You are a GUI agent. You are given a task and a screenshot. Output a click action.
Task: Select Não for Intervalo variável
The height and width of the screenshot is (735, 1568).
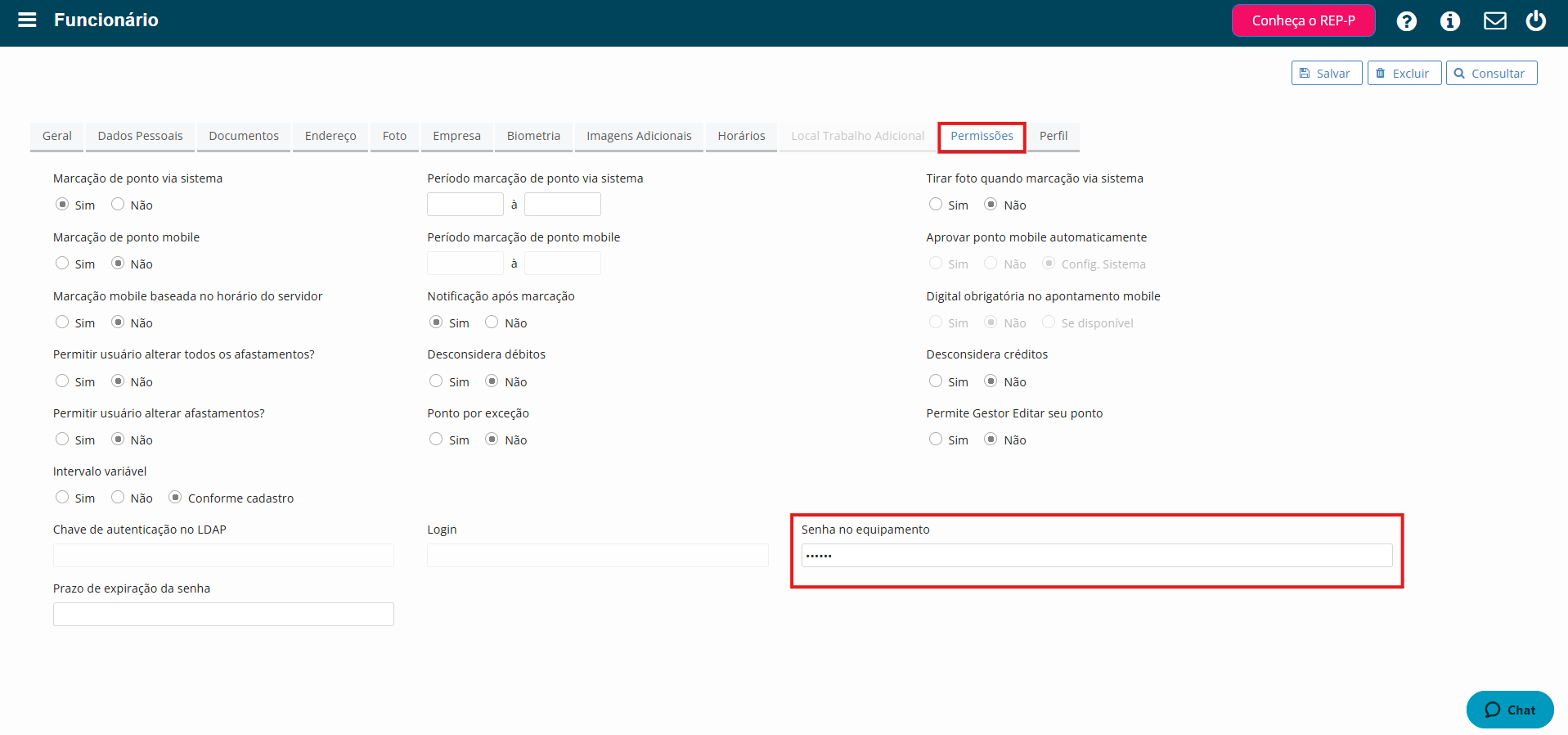point(118,498)
